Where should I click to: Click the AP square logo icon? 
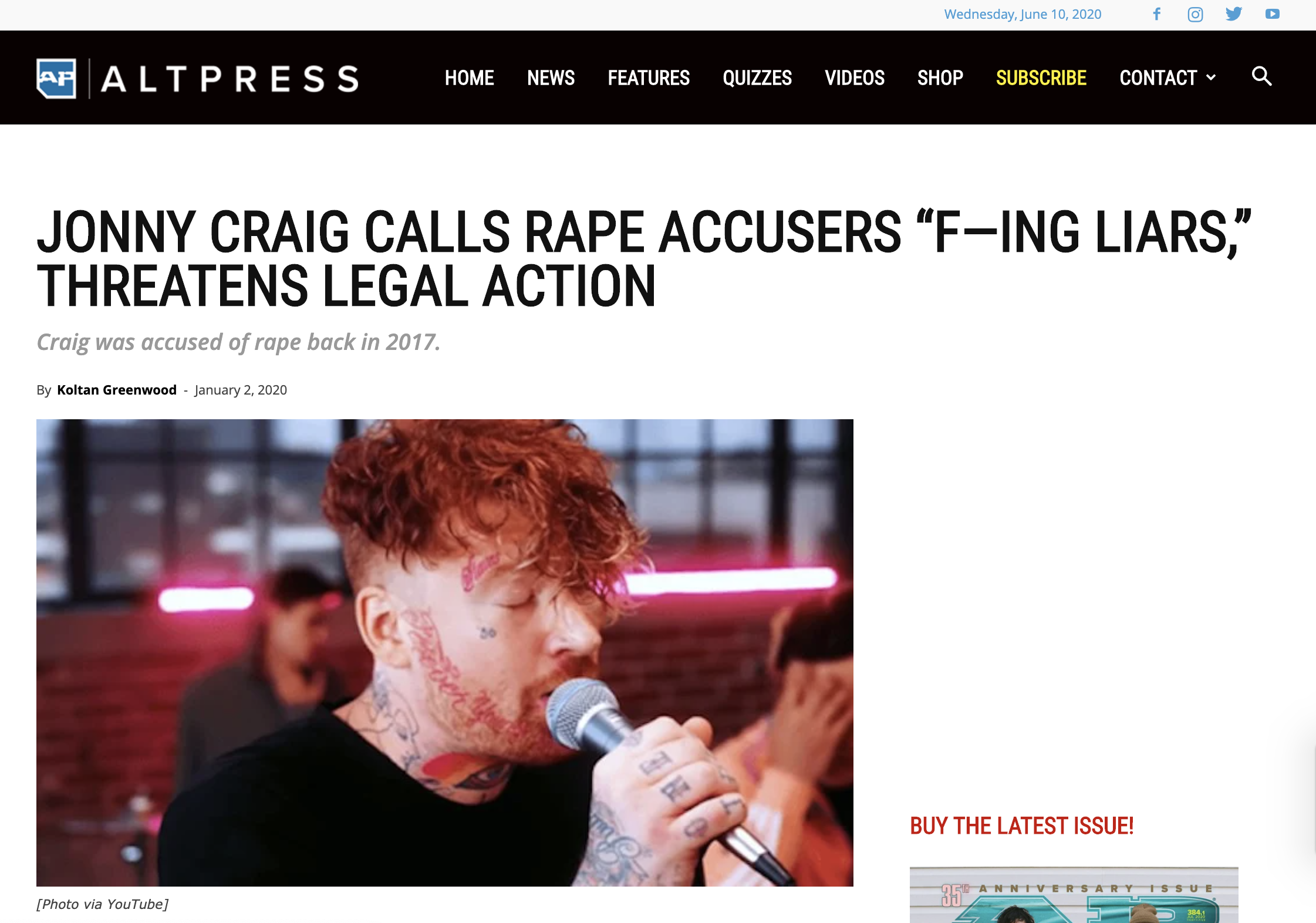point(56,78)
